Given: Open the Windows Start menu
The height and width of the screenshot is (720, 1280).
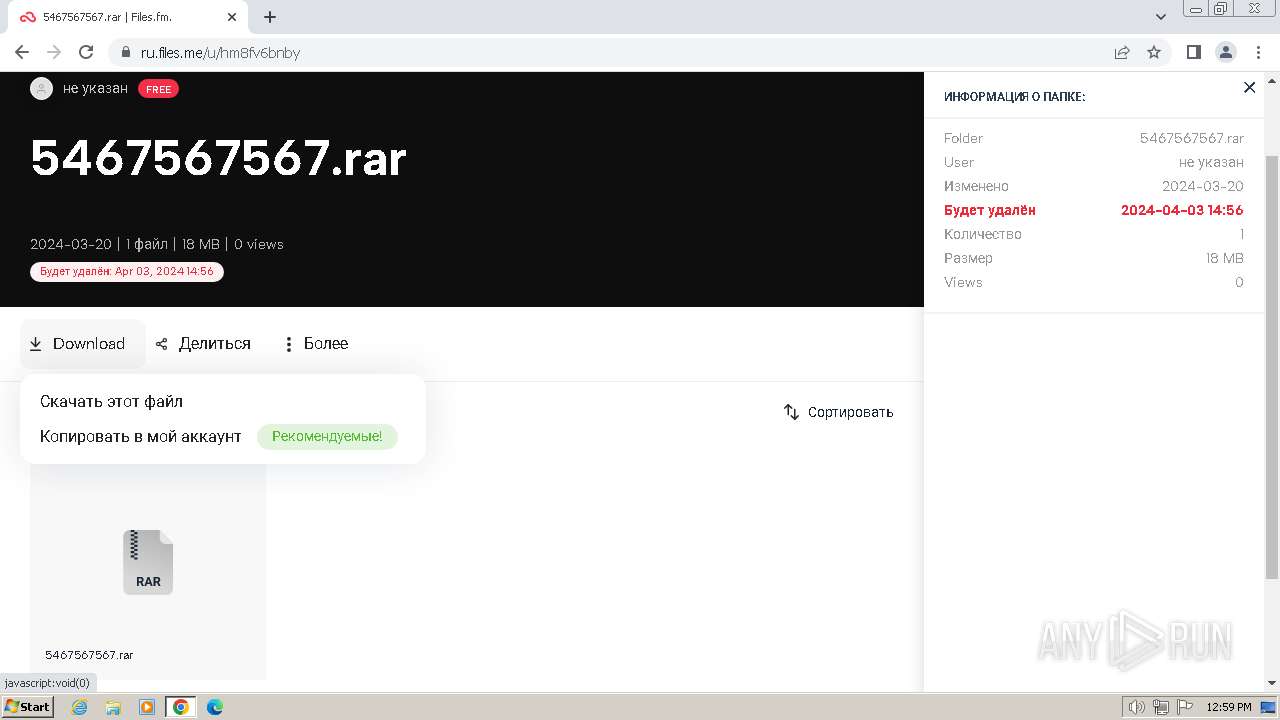Looking at the screenshot, I should click(28, 707).
